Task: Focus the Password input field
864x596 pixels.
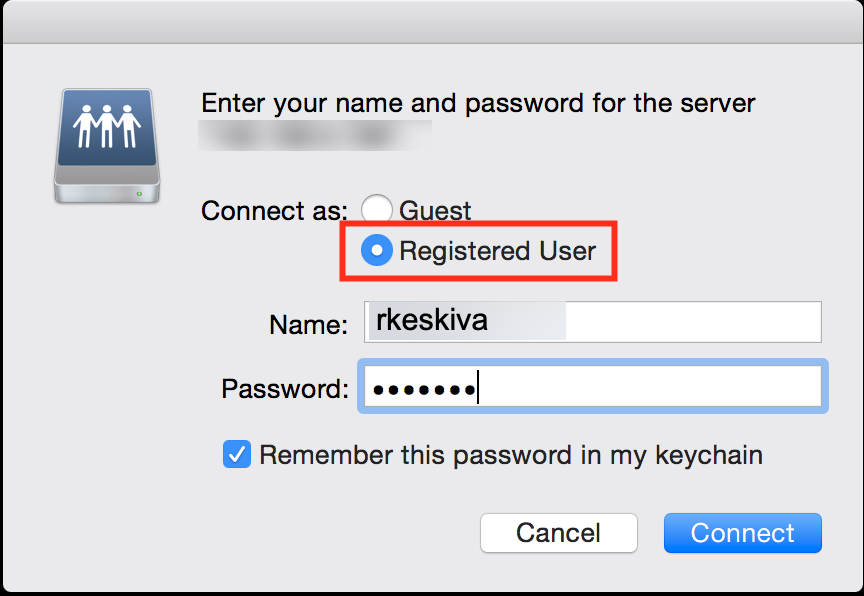Action: tap(593, 386)
